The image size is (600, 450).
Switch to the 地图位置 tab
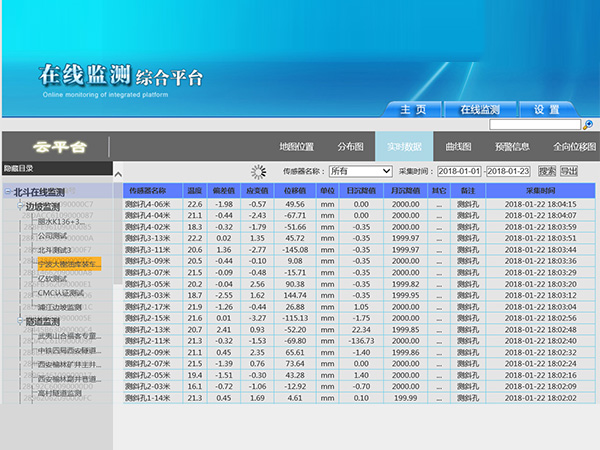point(296,147)
